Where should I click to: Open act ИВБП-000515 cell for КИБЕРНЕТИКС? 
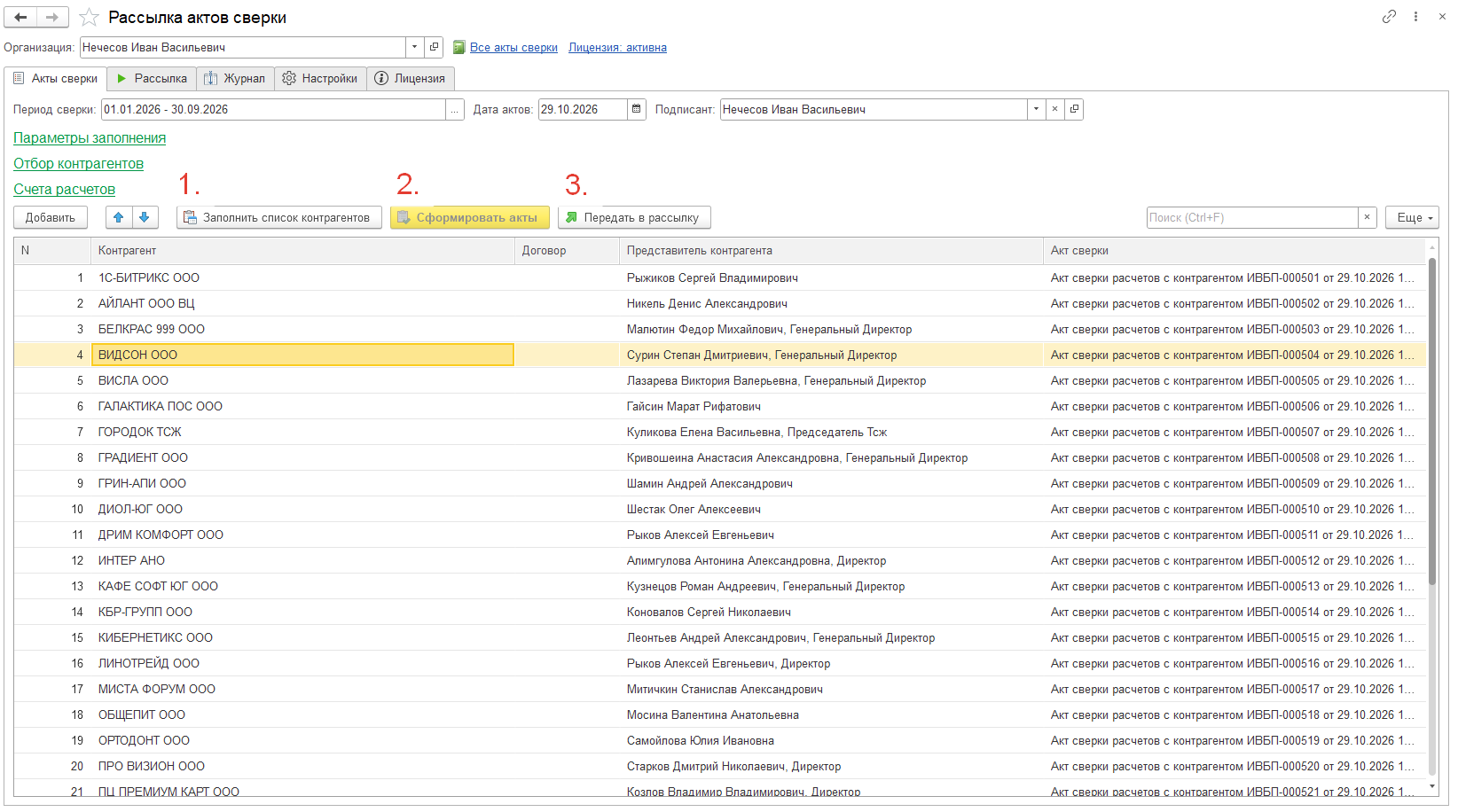tap(1235, 637)
